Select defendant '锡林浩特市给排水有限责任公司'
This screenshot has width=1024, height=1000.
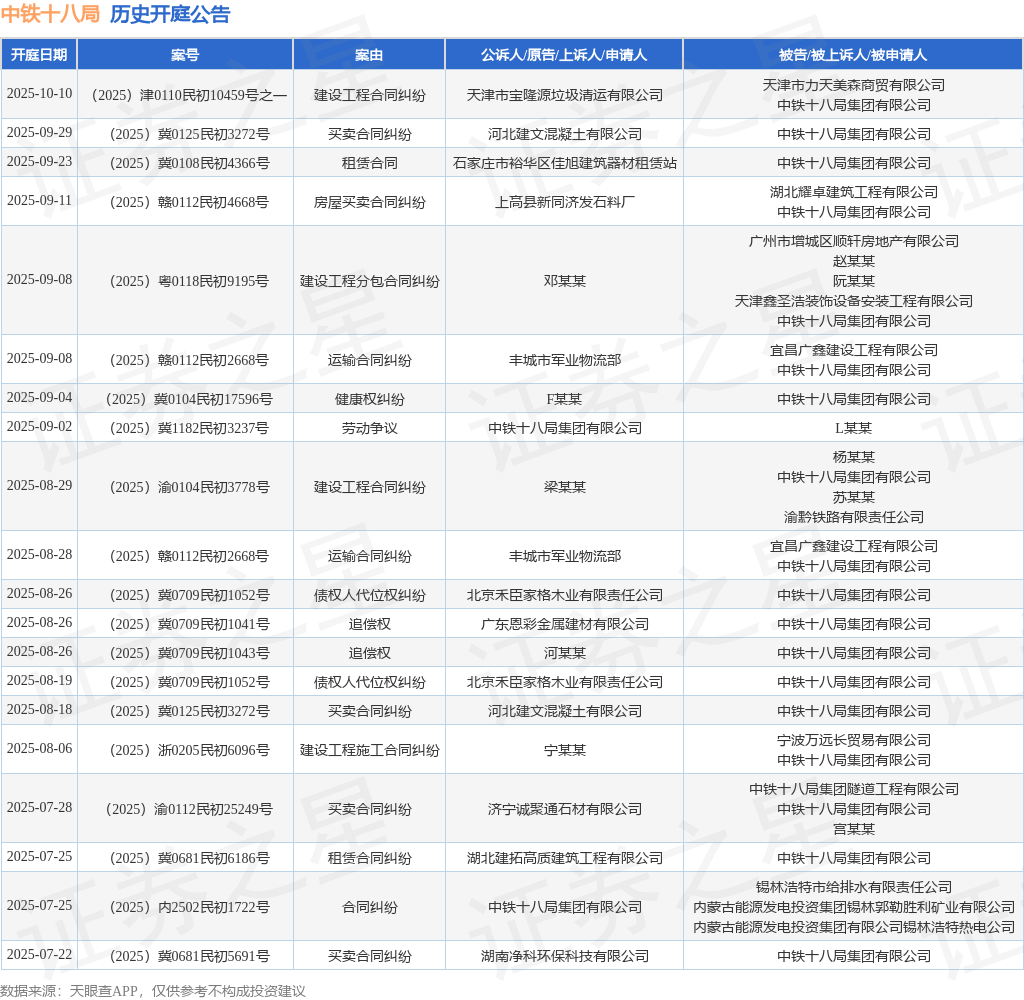[x=854, y=887]
